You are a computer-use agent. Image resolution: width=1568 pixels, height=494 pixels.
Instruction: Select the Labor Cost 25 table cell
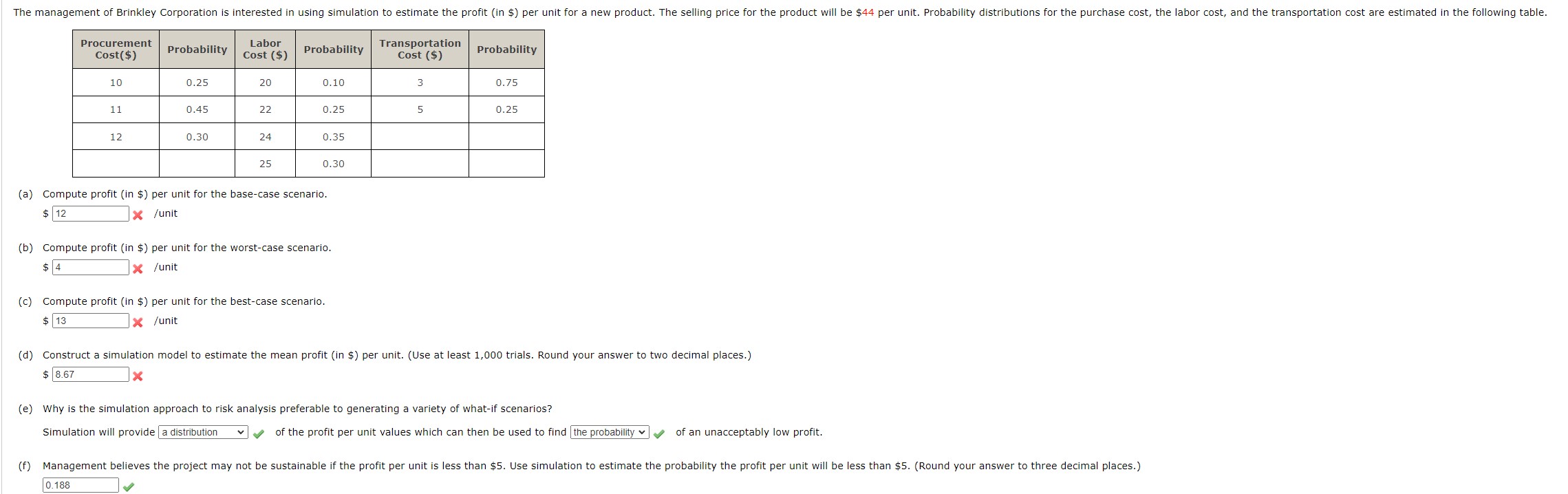tap(266, 164)
